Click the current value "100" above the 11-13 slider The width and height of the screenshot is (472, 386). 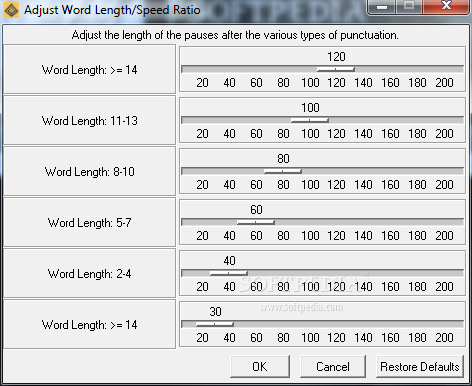[x=310, y=108]
